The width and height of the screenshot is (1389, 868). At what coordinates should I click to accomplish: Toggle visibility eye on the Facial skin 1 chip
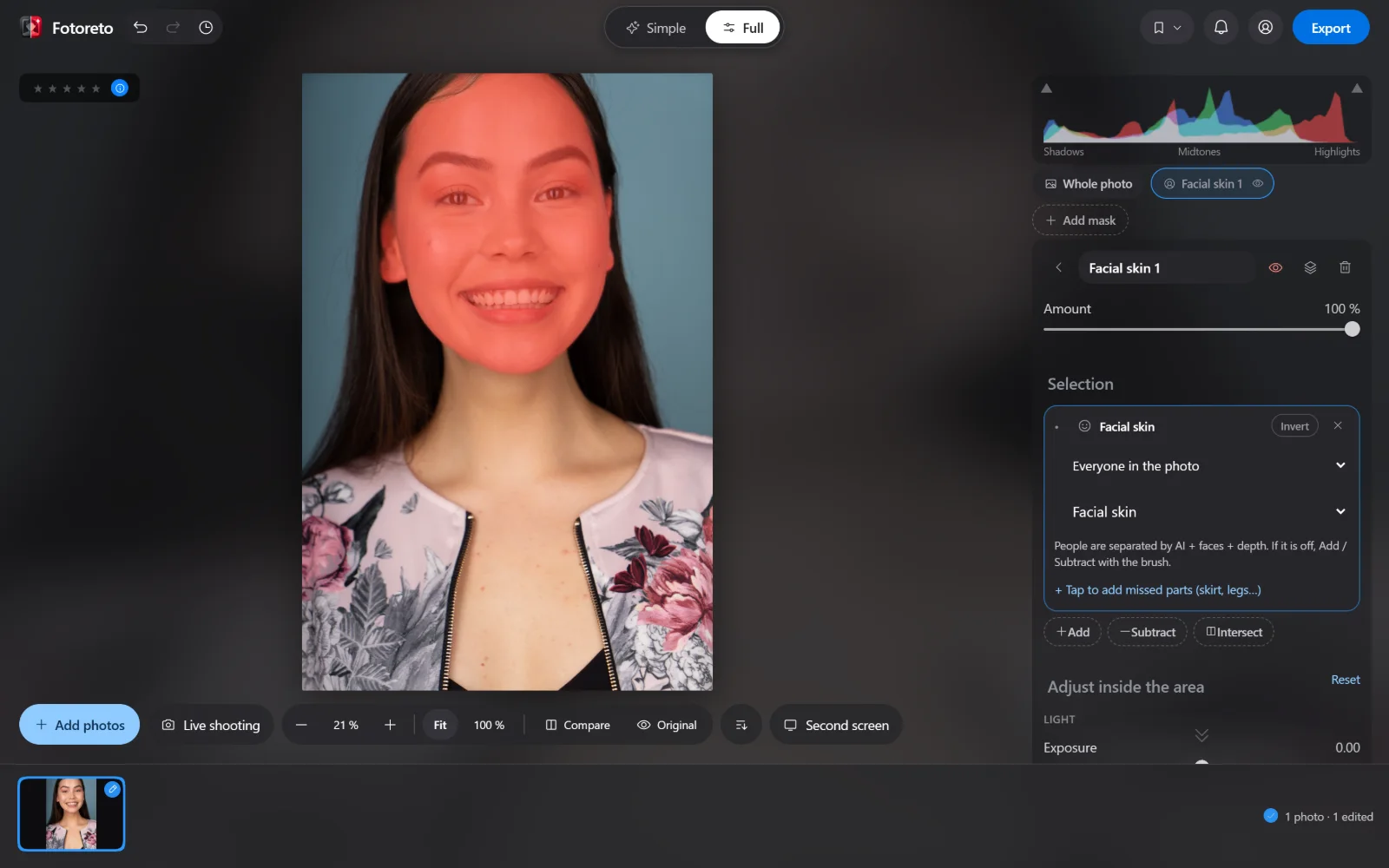click(1258, 184)
